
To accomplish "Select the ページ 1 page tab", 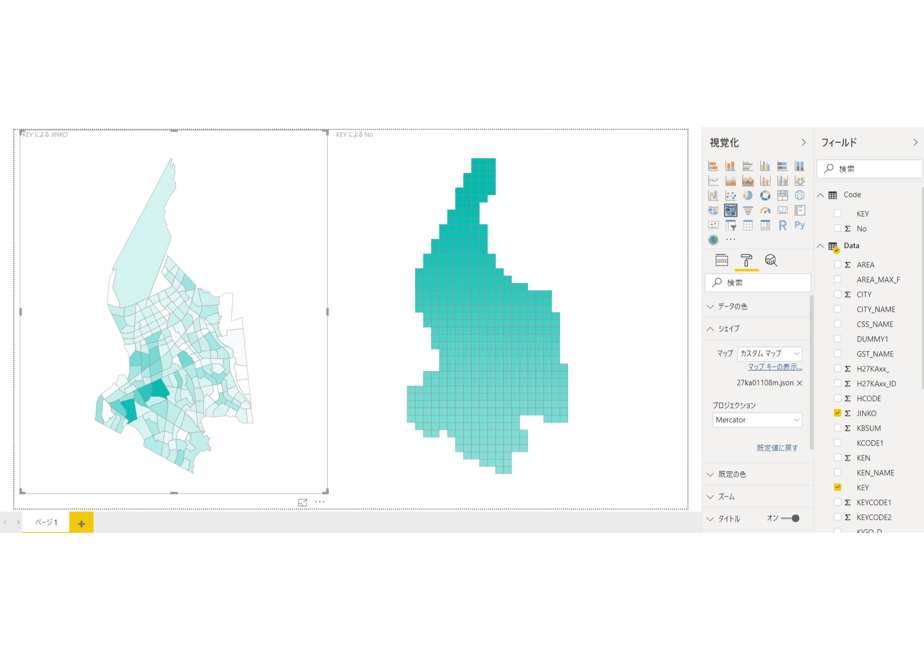I will [46, 522].
